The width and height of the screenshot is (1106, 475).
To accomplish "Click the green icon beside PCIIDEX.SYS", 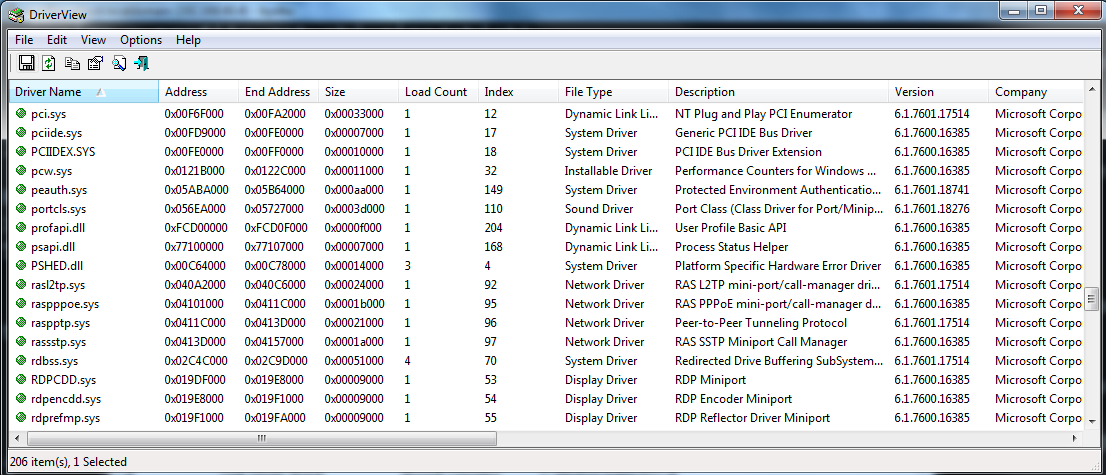I will (21, 152).
